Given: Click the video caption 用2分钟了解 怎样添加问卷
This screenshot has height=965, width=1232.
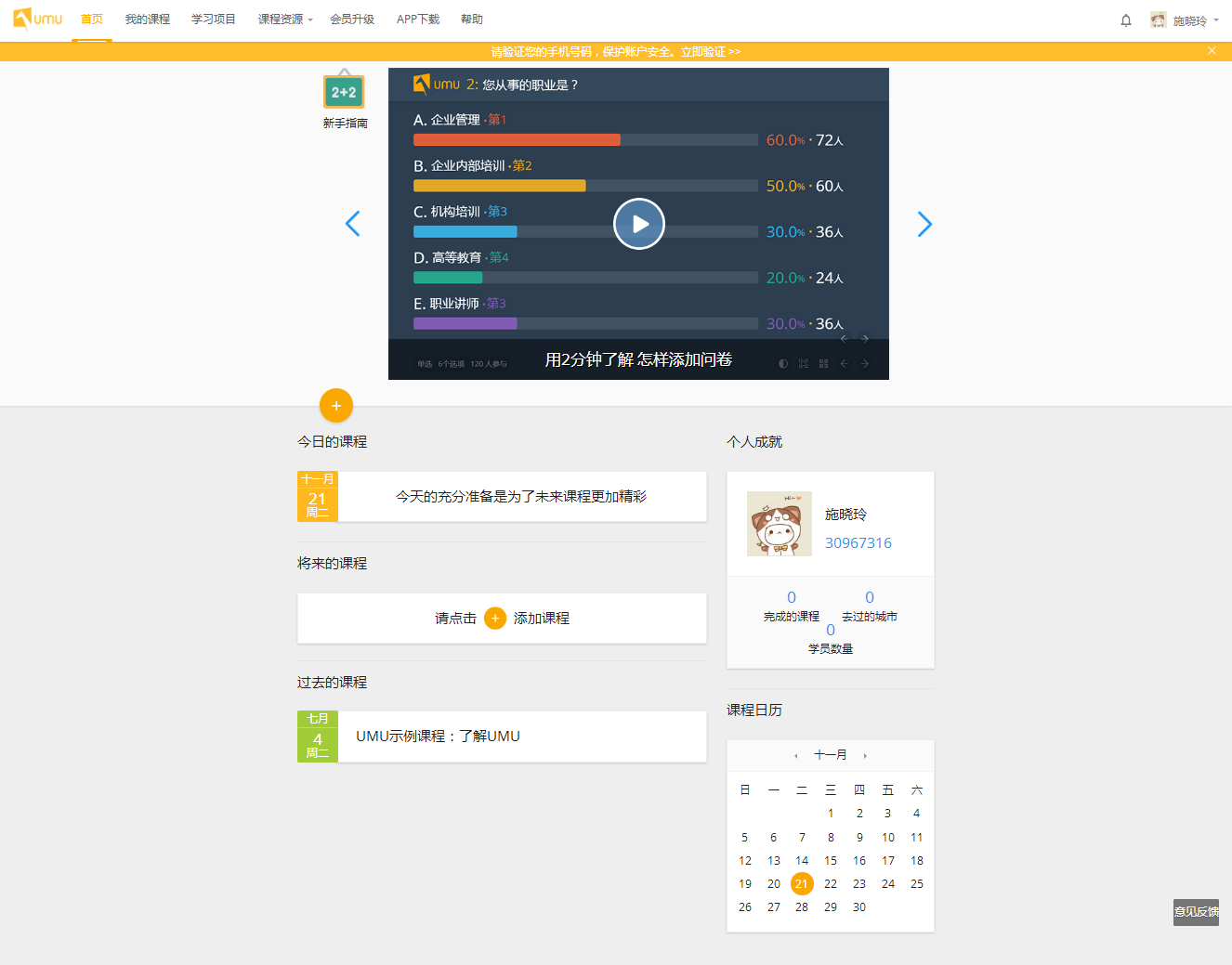Looking at the screenshot, I should [x=638, y=359].
